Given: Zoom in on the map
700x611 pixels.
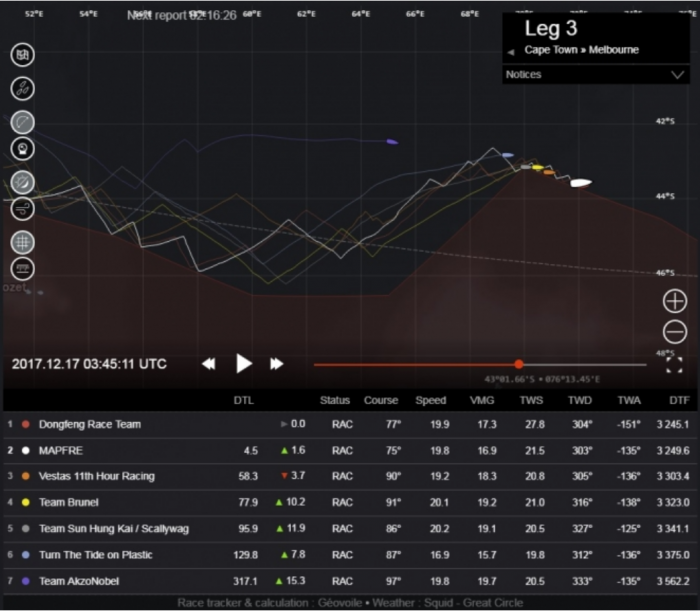Looking at the screenshot, I should click(675, 301).
